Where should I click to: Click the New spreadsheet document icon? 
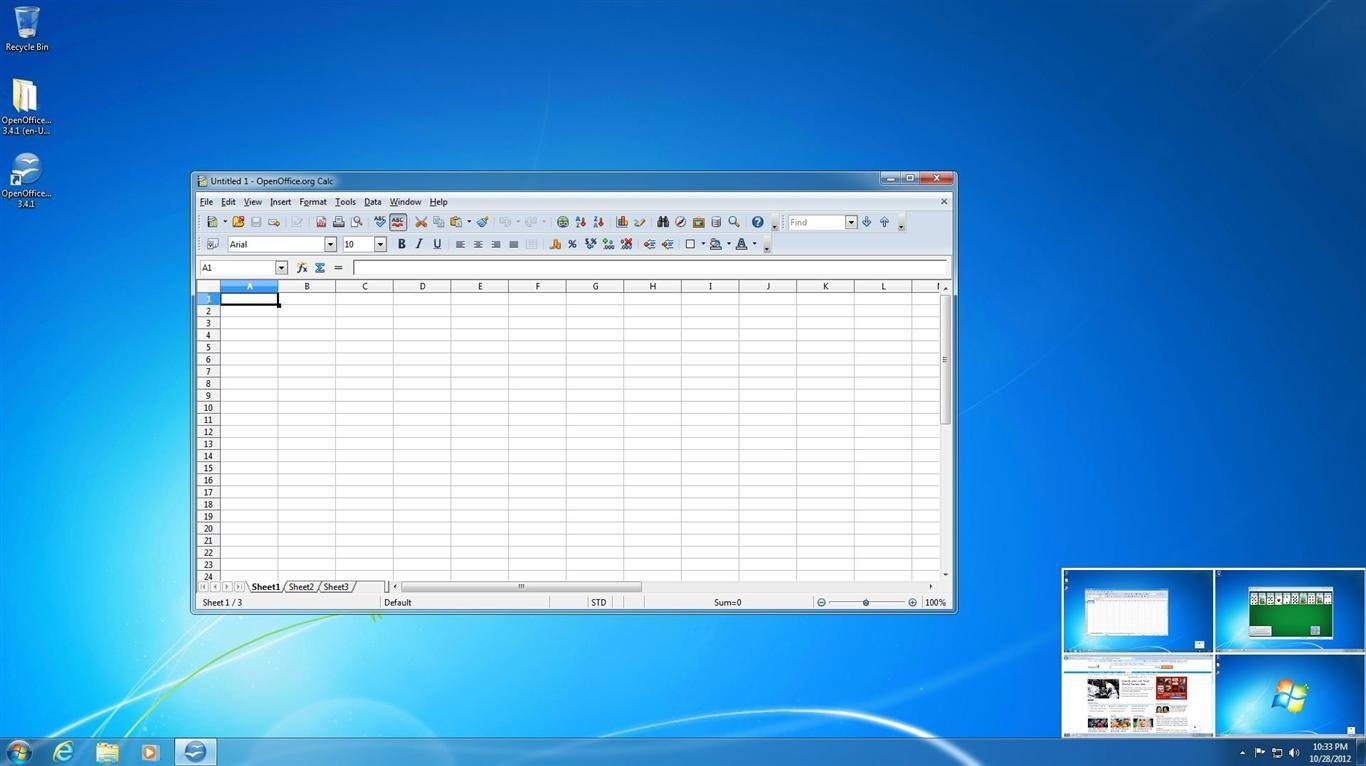coord(212,222)
